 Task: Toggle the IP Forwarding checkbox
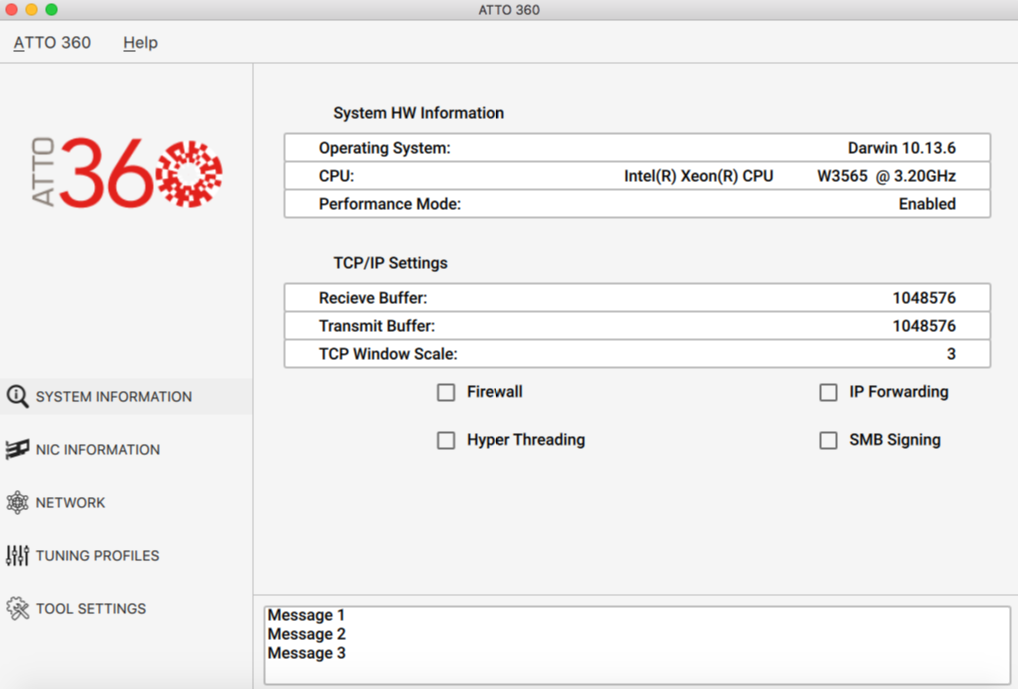(828, 393)
